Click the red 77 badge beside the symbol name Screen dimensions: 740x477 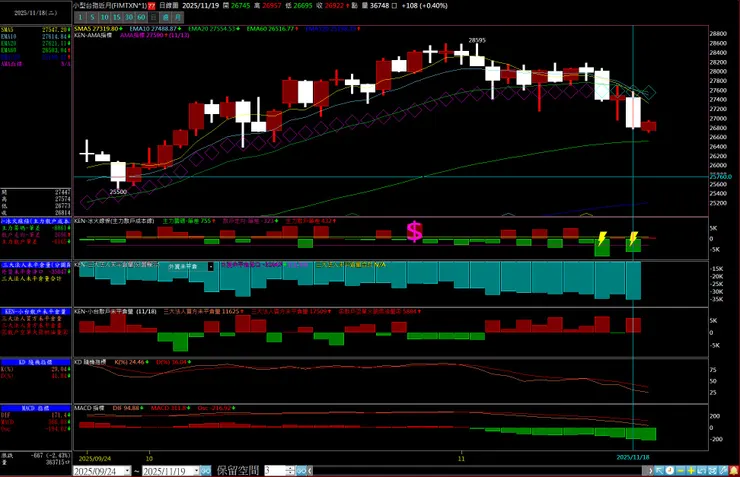coord(151,6)
